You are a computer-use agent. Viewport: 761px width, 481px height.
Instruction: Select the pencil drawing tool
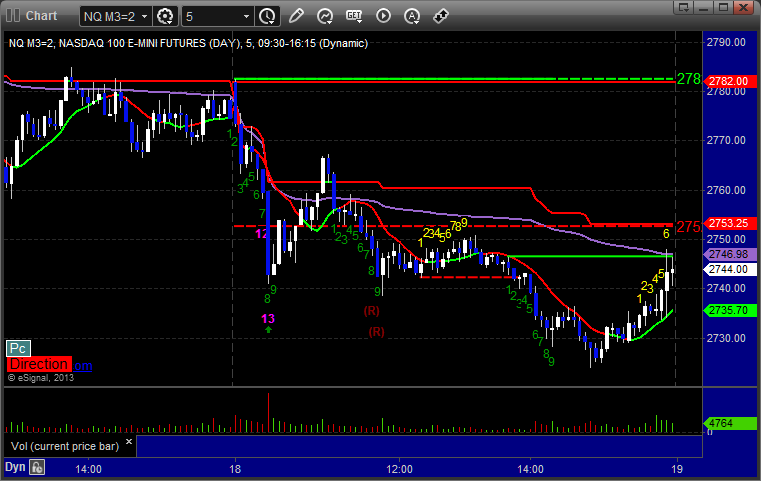297,16
